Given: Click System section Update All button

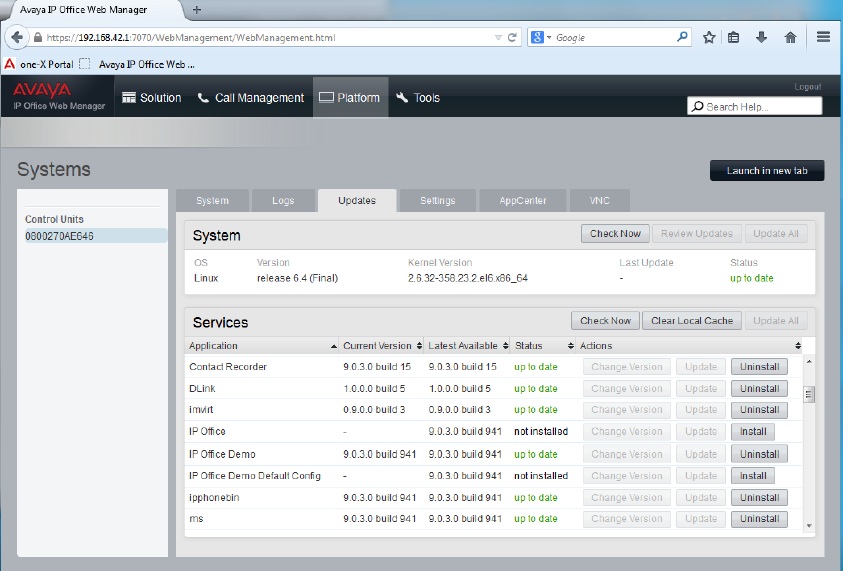Looking at the screenshot, I should pyautogui.click(x=776, y=233).
